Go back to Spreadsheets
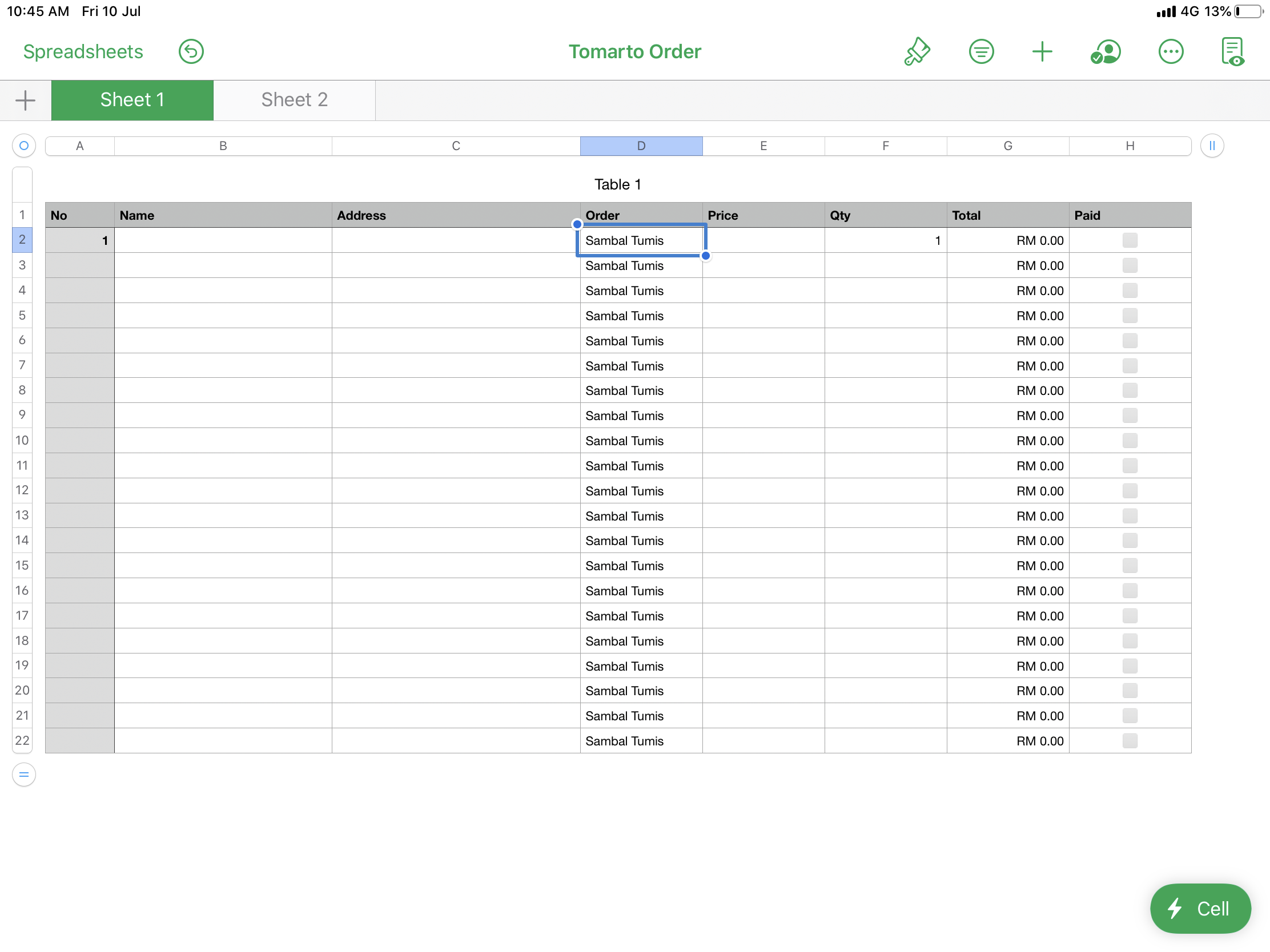The image size is (1270, 952). point(83,51)
